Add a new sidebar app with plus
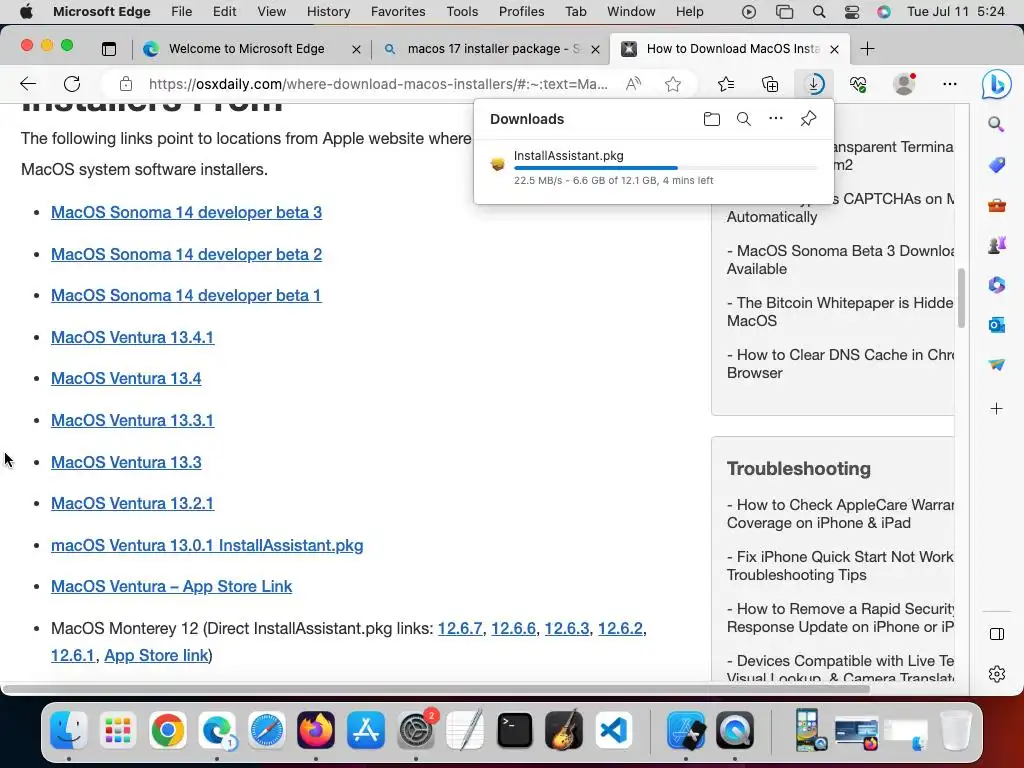Viewport: 1024px width, 768px height. (997, 409)
